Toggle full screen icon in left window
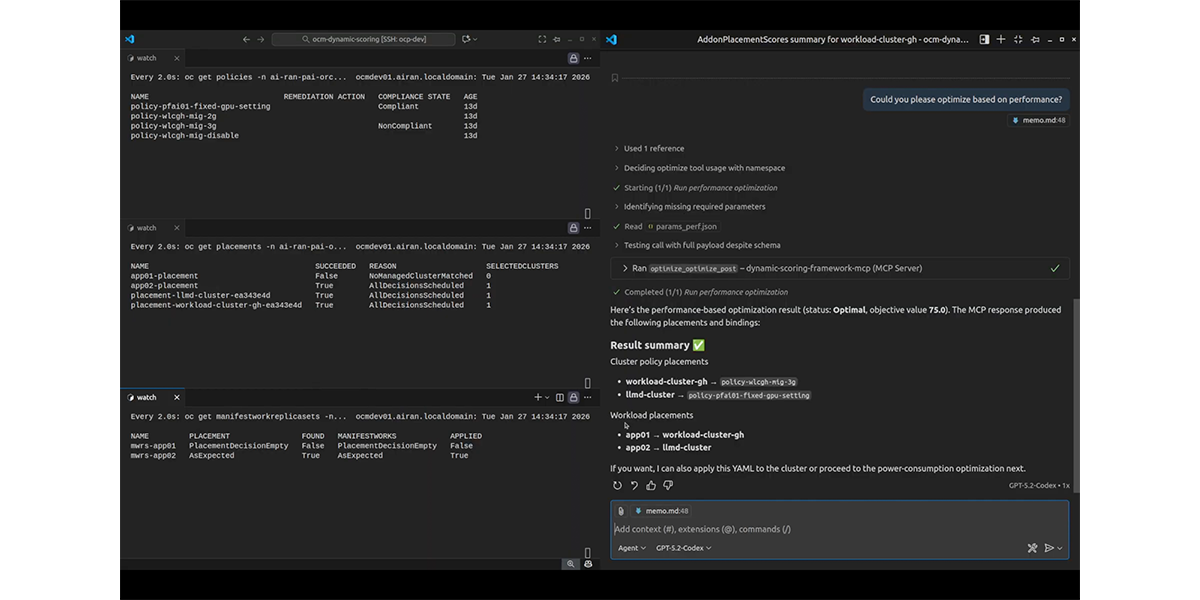The image size is (1200, 600). coord(542,39)
